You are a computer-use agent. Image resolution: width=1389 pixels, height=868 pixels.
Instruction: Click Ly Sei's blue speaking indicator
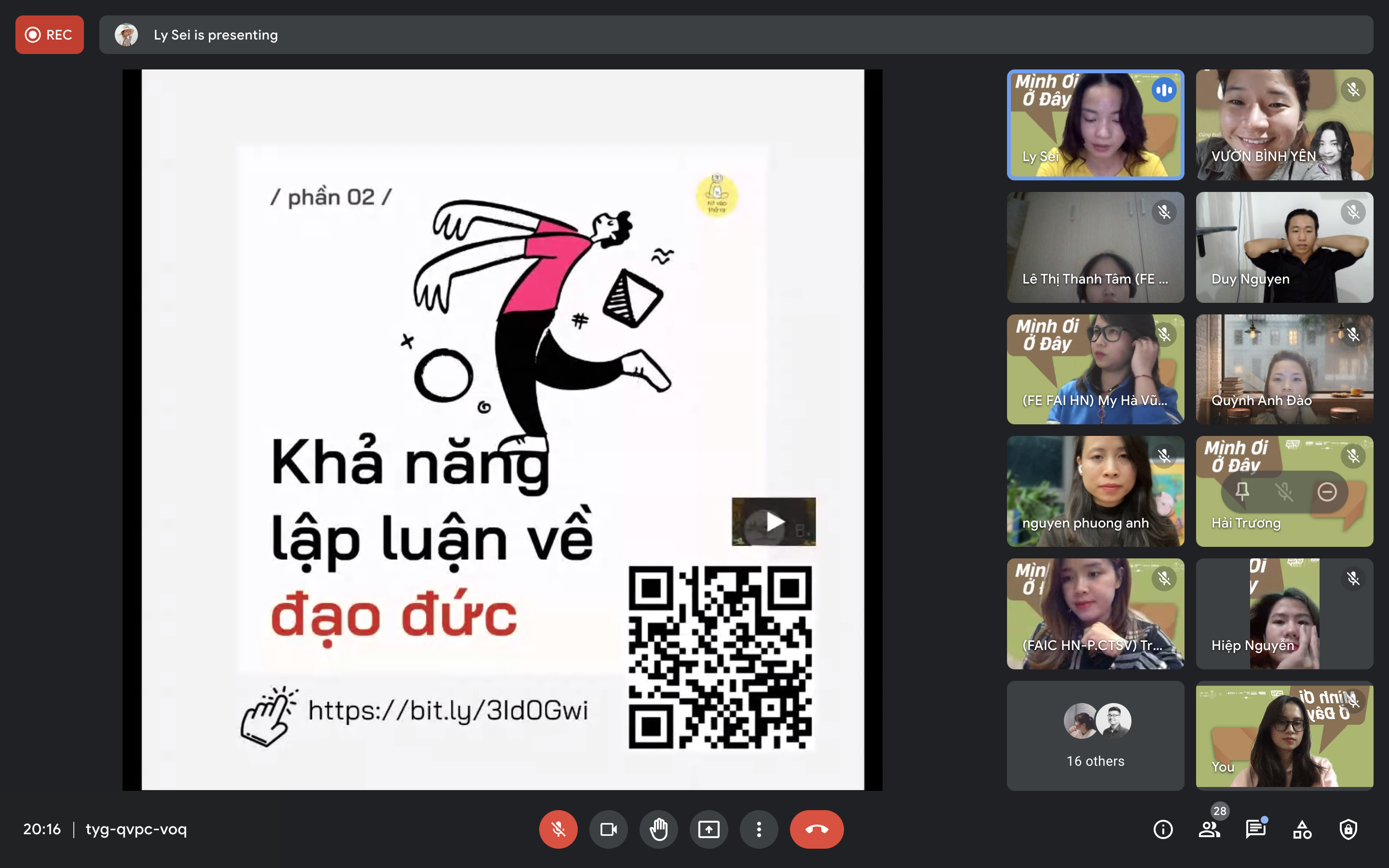click(x=1164, y=90)
